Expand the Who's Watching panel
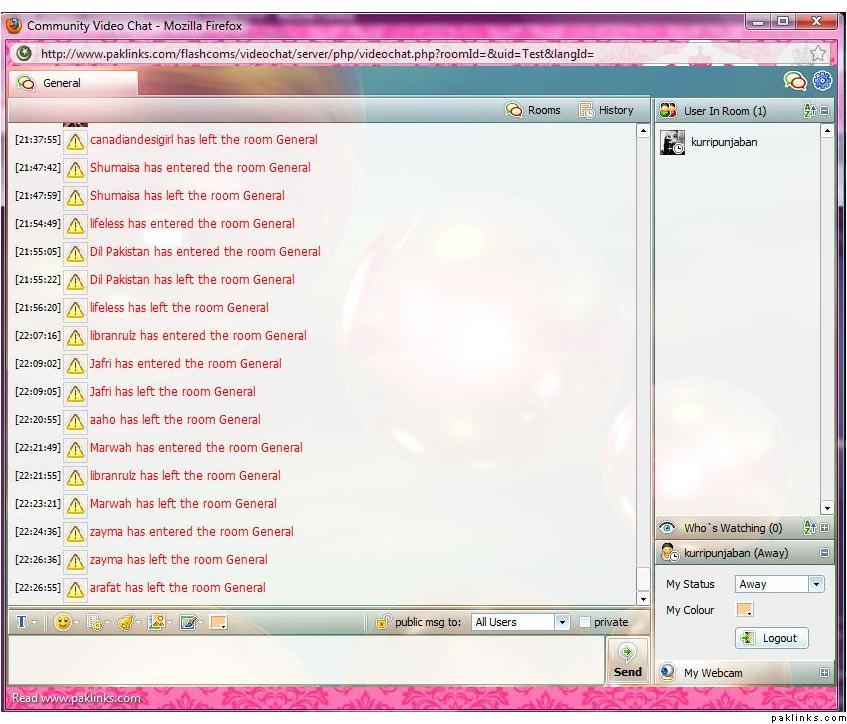 (x=825, y=528)
